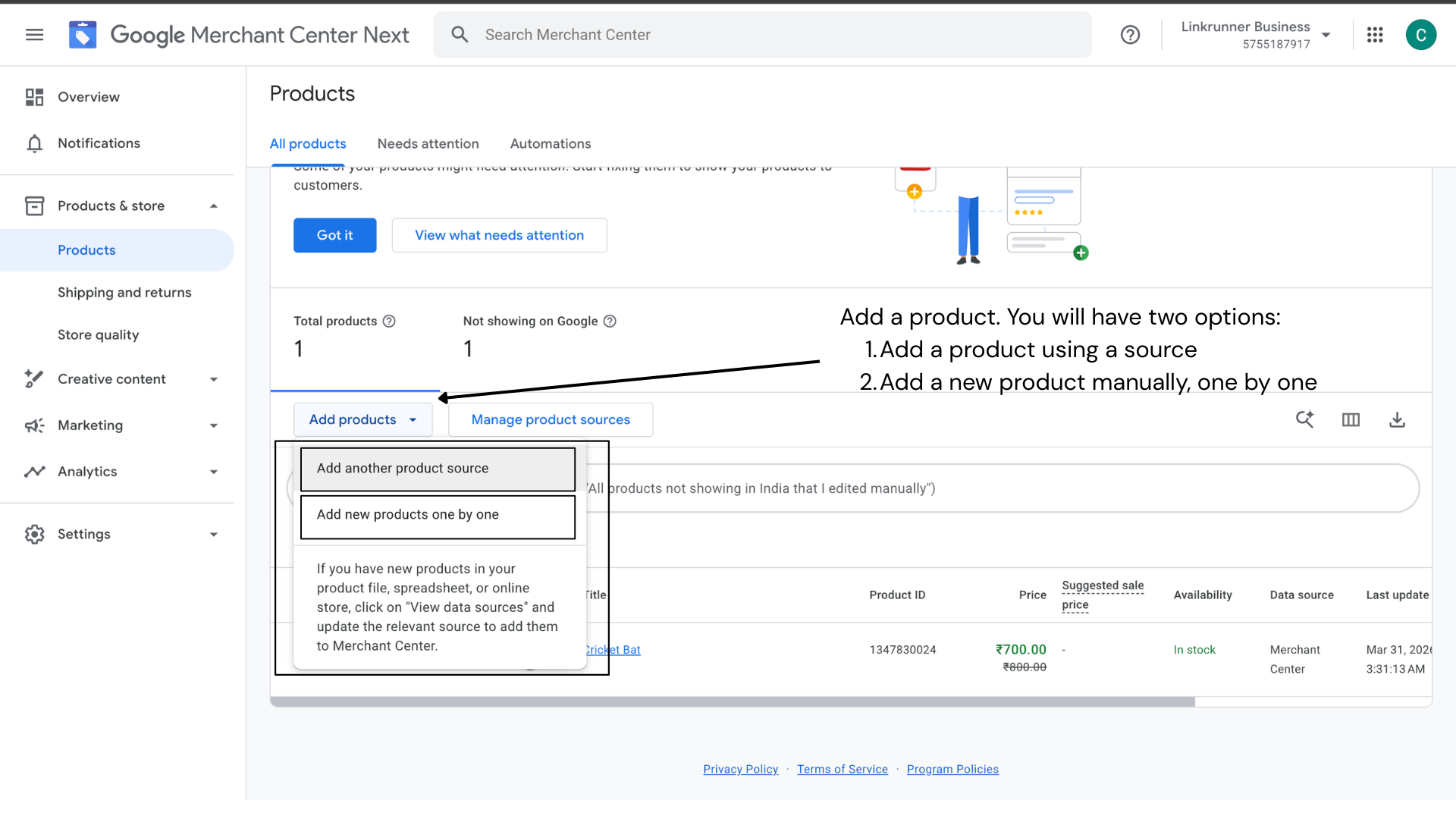The width and height of the screenshot is (1456, 819).
Task: Click the Suggested sale price header
Action: click(1103, 595)
